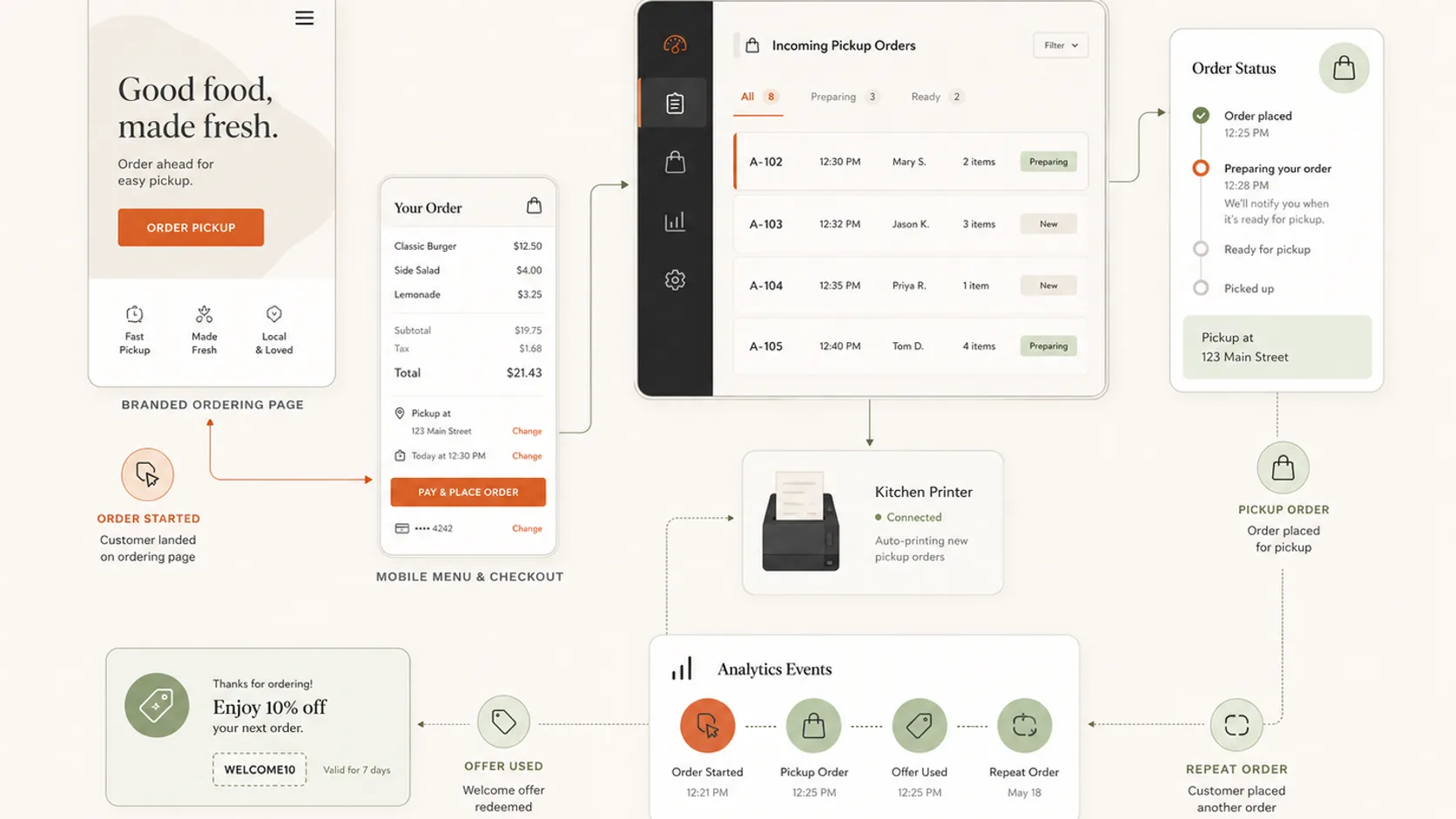Viewport: 1456px width, 819px height.
Task: Select order row A-103
Action: 911,224
